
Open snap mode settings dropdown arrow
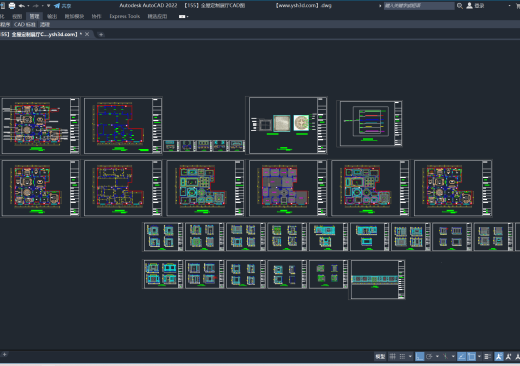coord(410,357)
